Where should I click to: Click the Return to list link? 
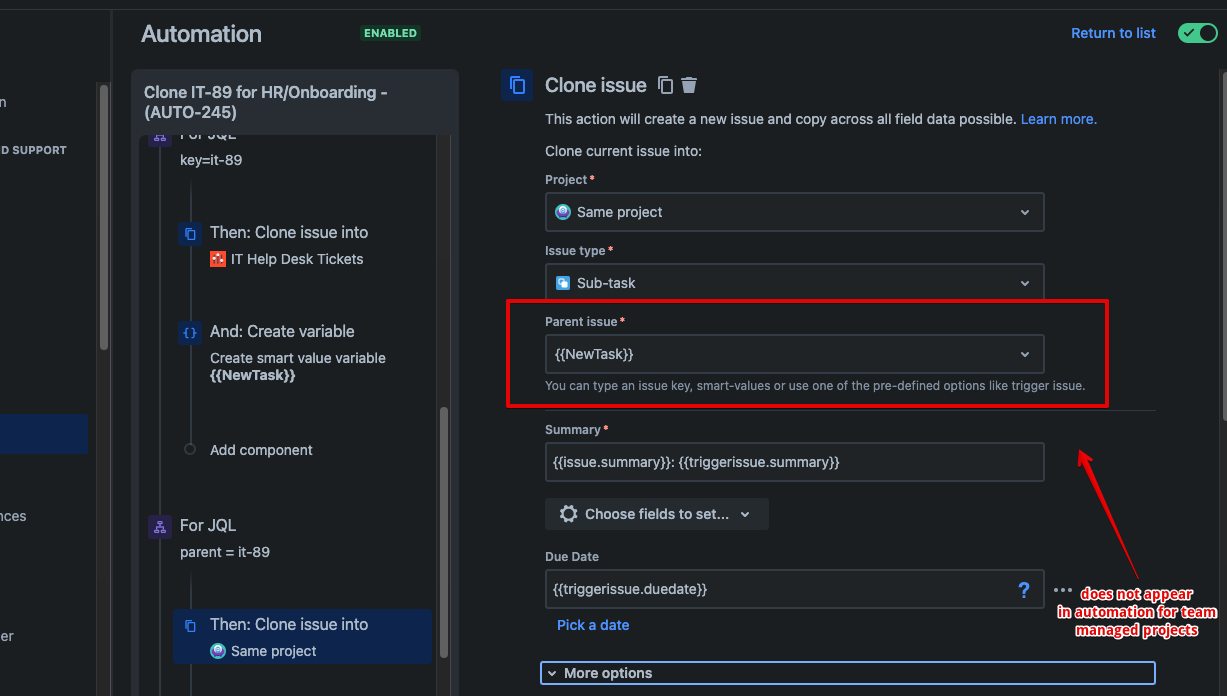click(1113, 33)
